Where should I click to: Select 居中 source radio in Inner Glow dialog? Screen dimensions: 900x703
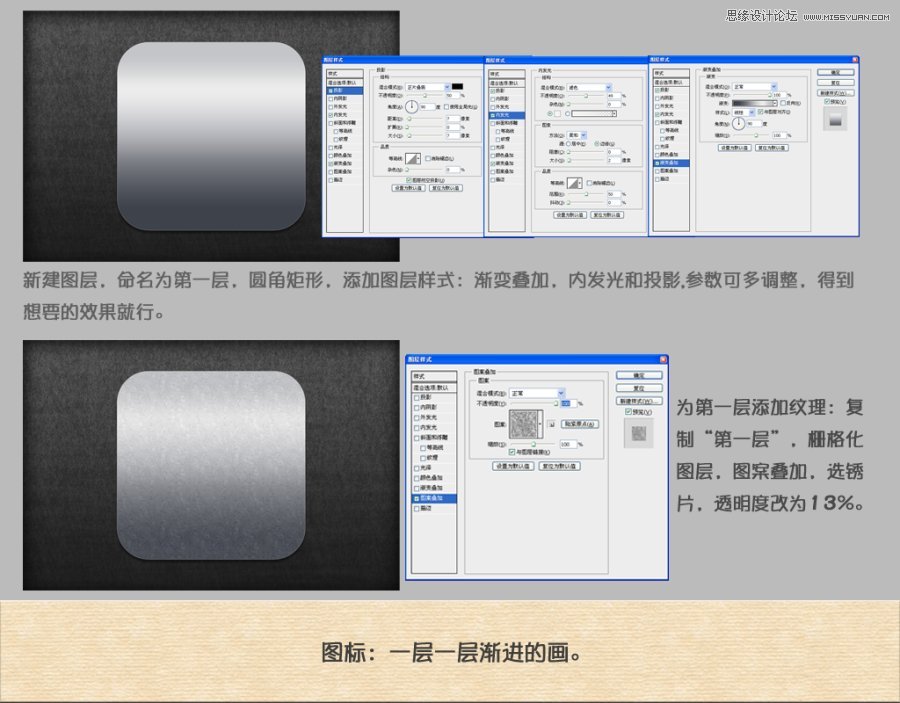568,143
